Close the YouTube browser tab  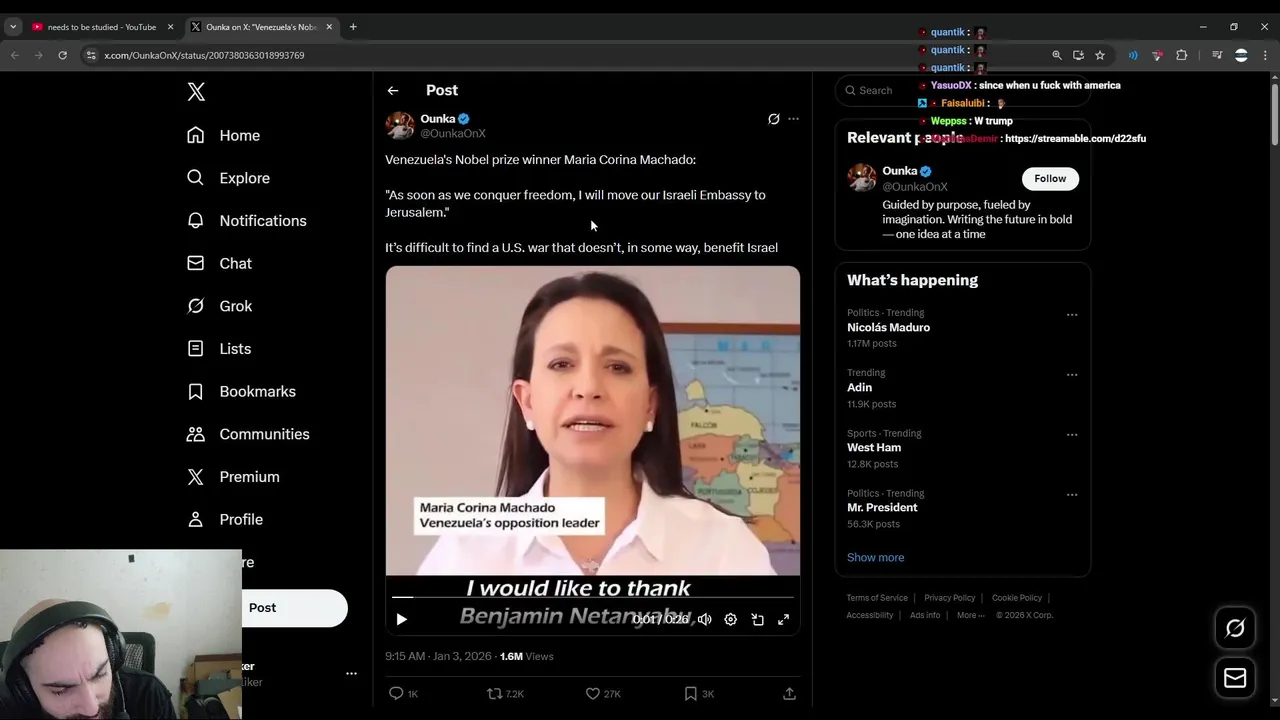[x=171, y=27]
